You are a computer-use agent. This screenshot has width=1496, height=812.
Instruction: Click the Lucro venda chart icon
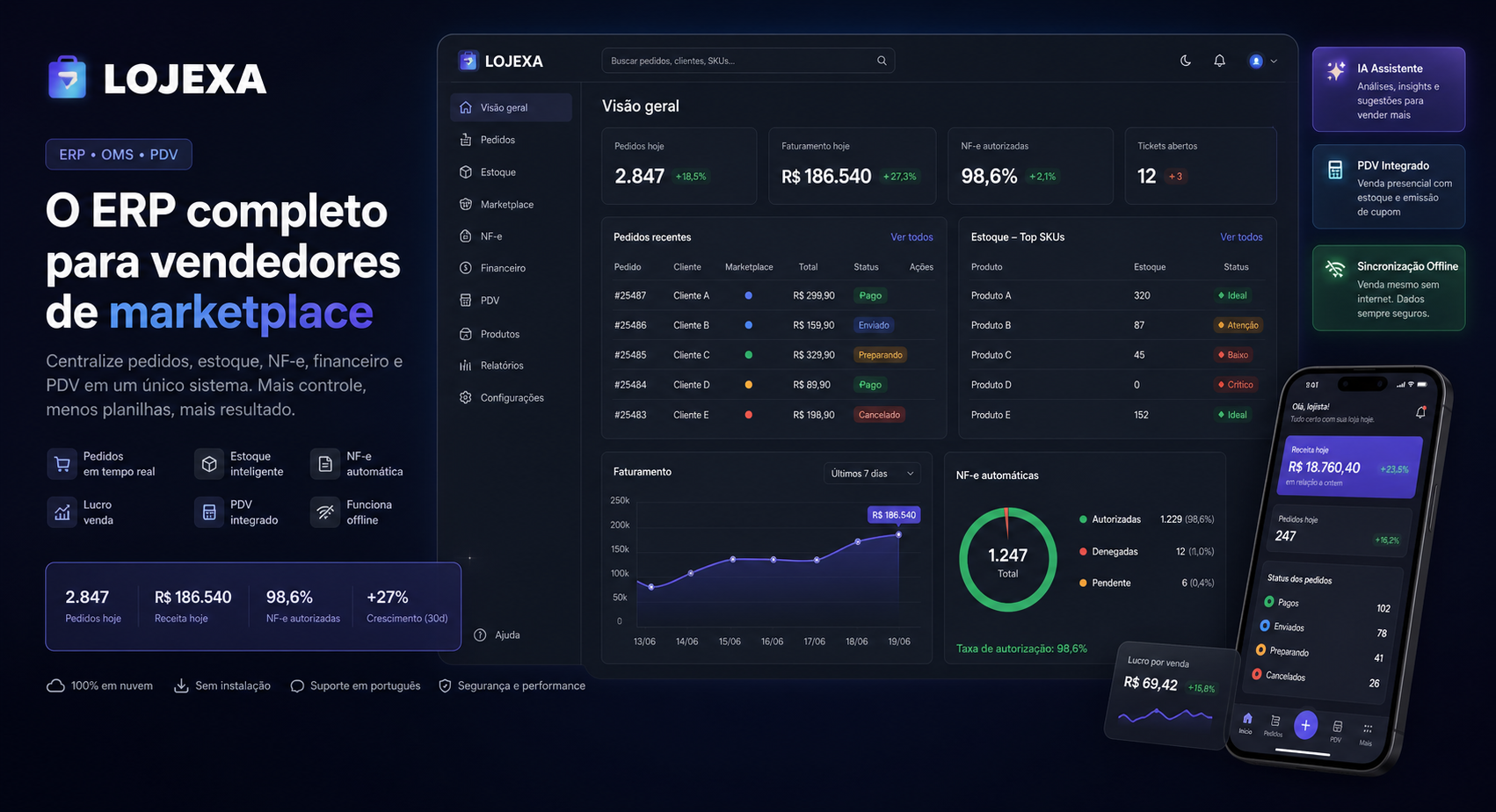click(x=62, y=512)
